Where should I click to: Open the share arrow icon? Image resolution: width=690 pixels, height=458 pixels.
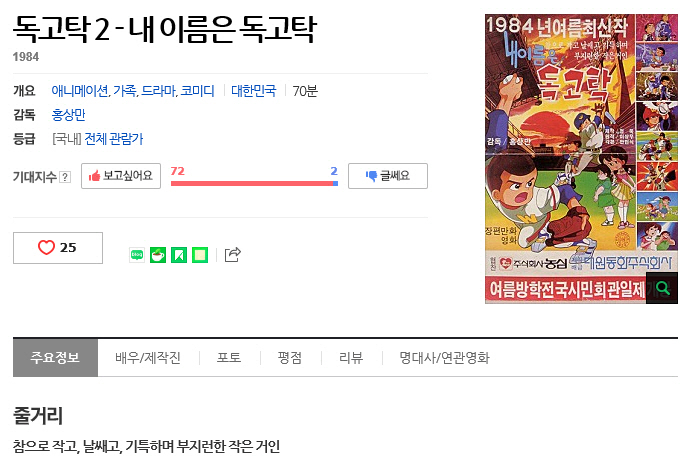click(233, 255)
